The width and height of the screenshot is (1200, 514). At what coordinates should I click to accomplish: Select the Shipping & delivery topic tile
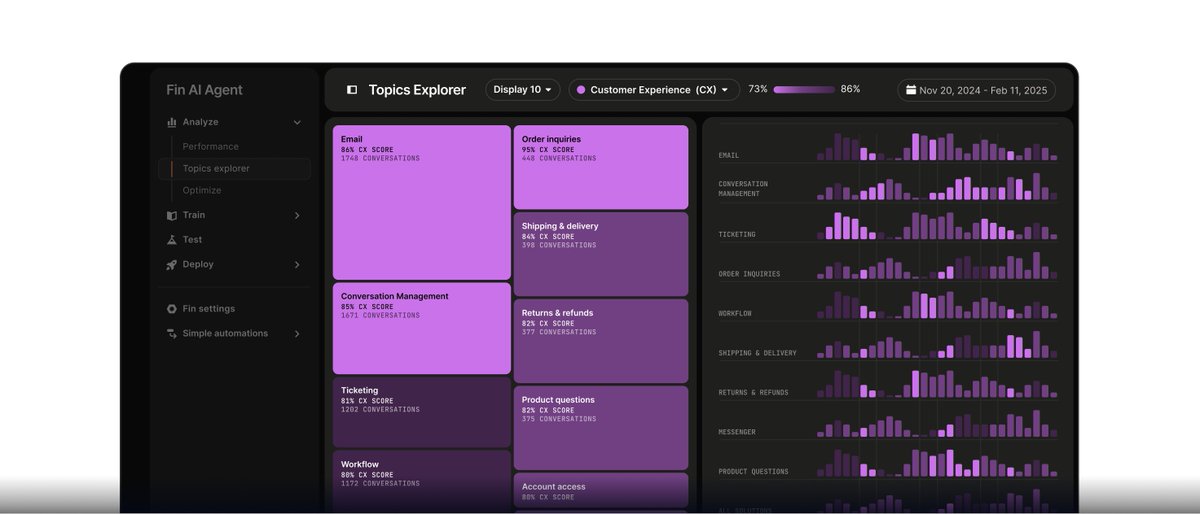pyautogui.click(x=601, y=254)
